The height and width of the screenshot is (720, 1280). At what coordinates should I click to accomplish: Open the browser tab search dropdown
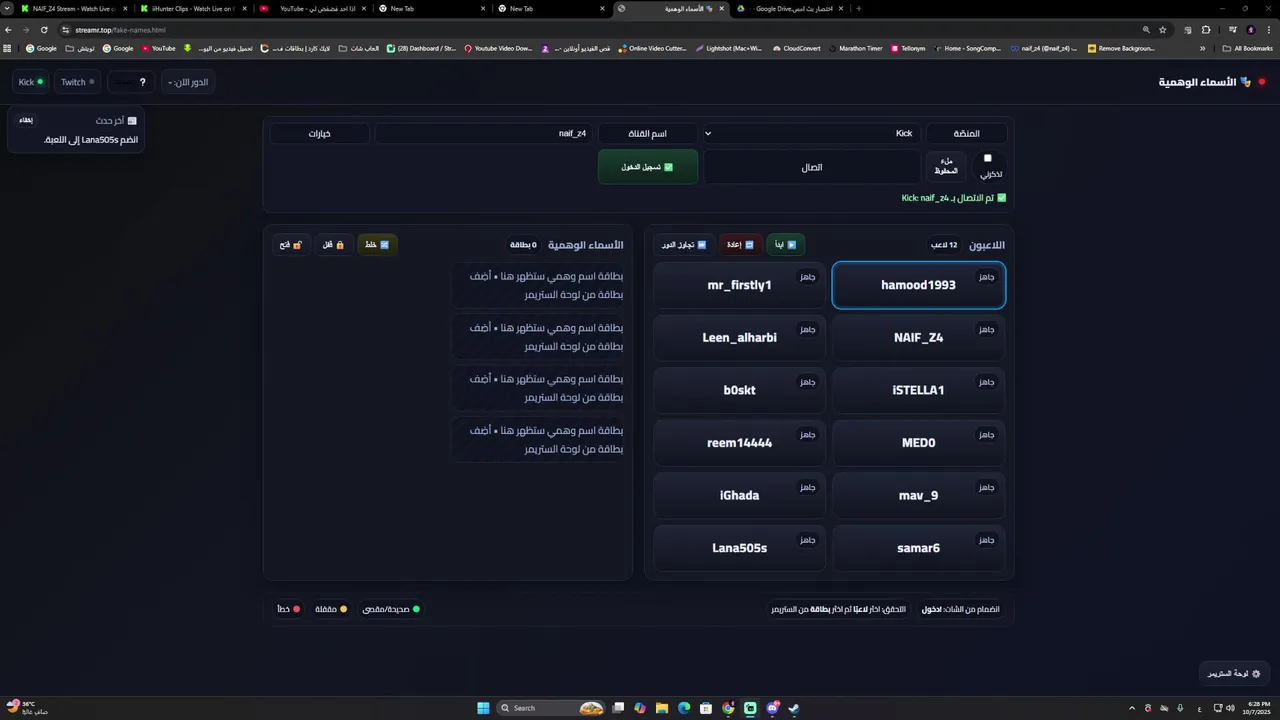coord(8,8)
